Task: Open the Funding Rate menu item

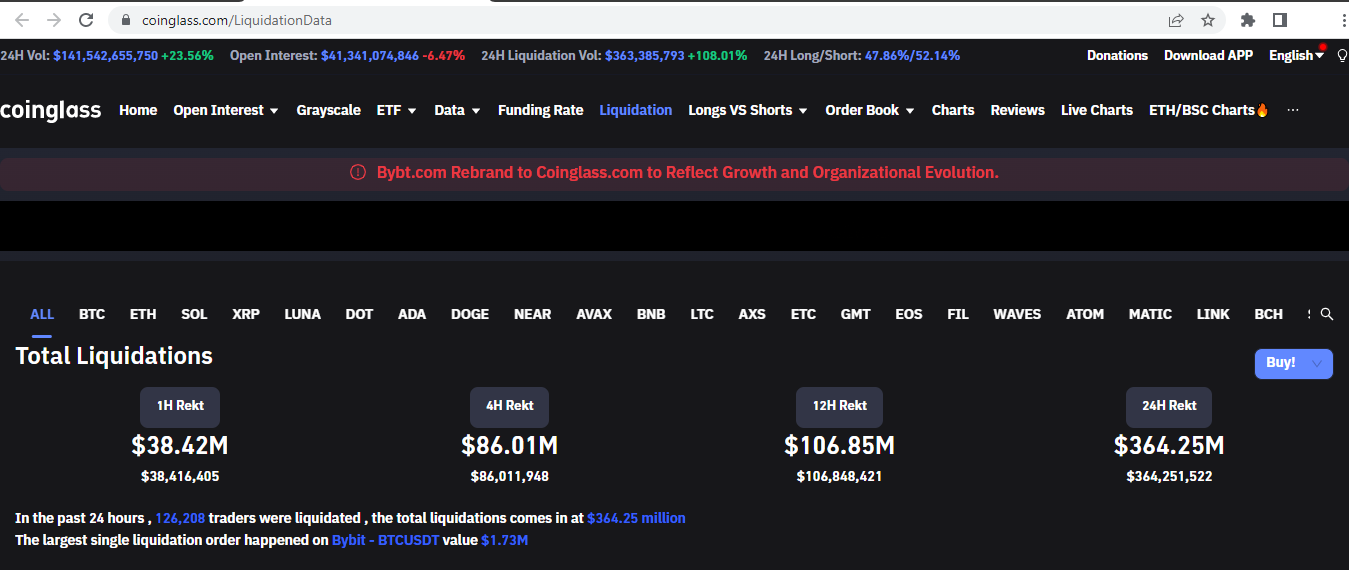Action: (540, 110)
